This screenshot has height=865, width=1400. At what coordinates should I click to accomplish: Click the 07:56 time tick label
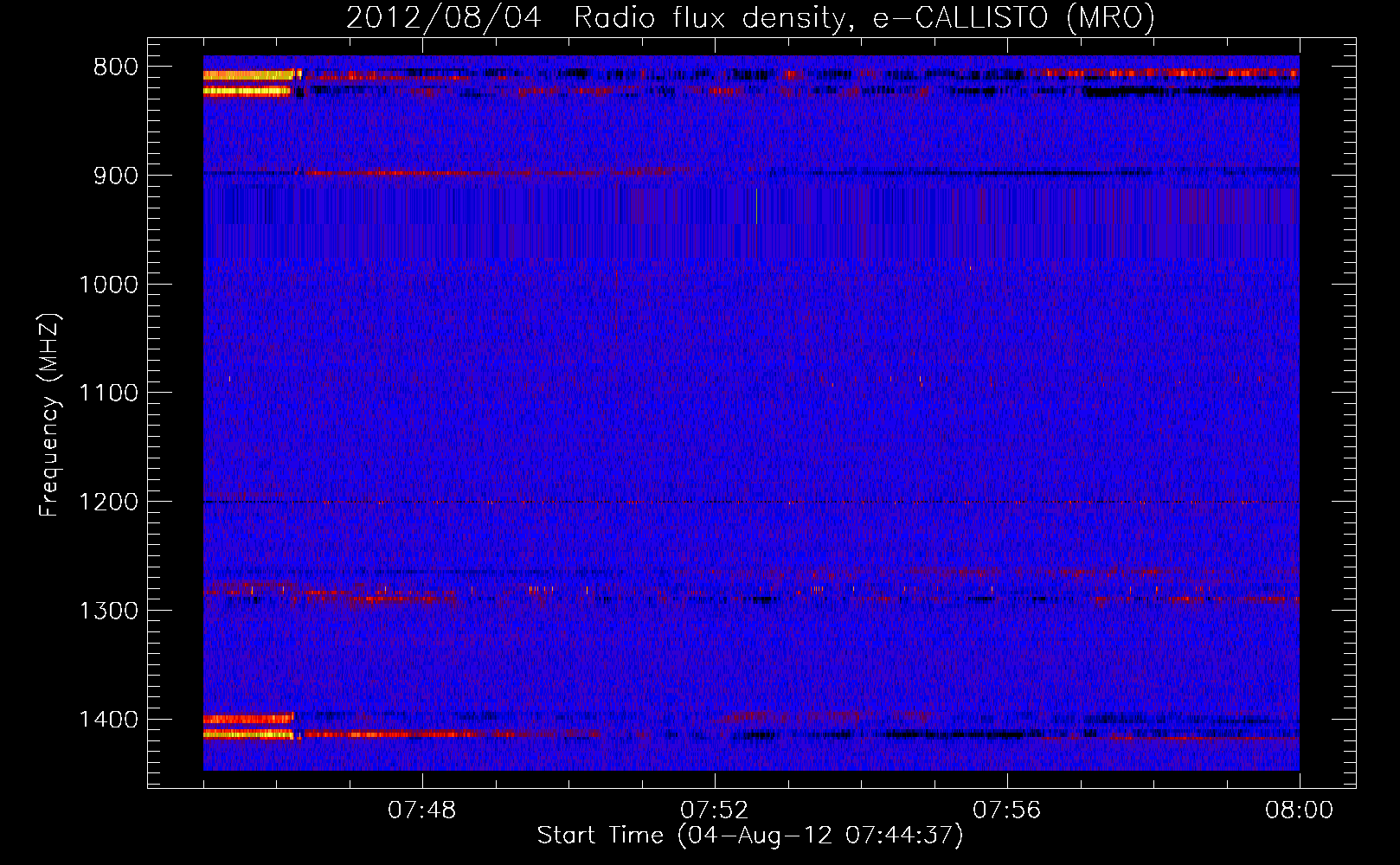coord(1007,811)
